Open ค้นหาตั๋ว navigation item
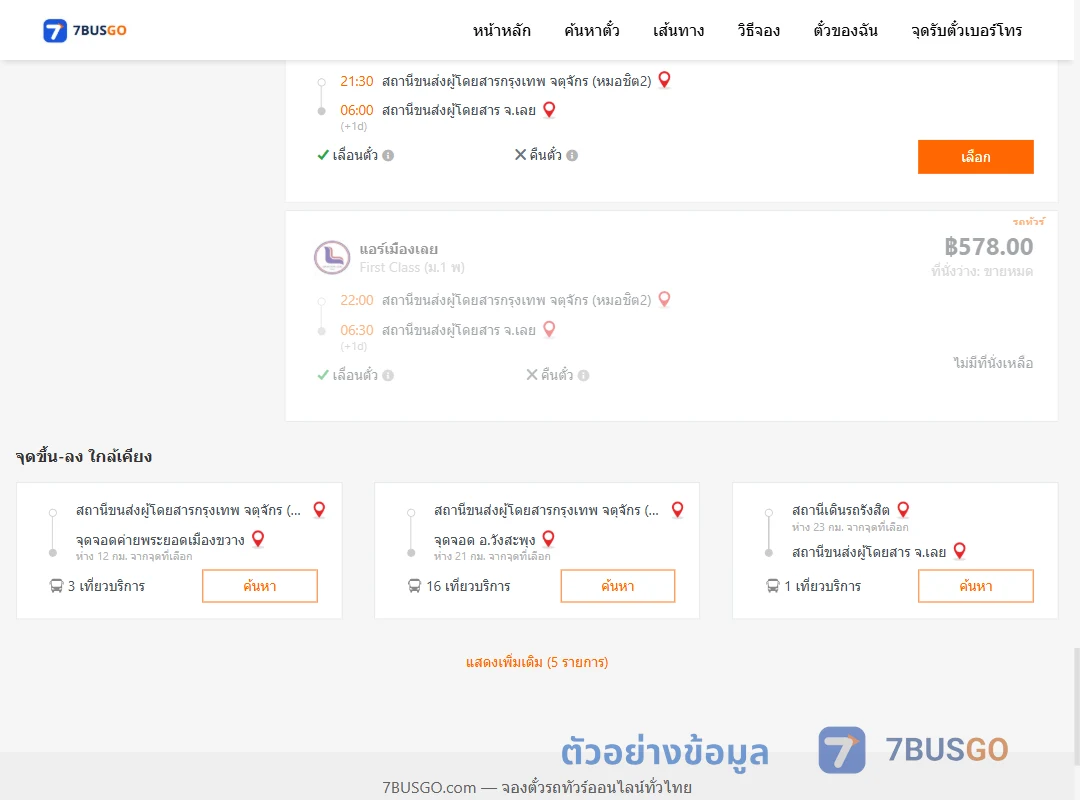 (592, 30)
